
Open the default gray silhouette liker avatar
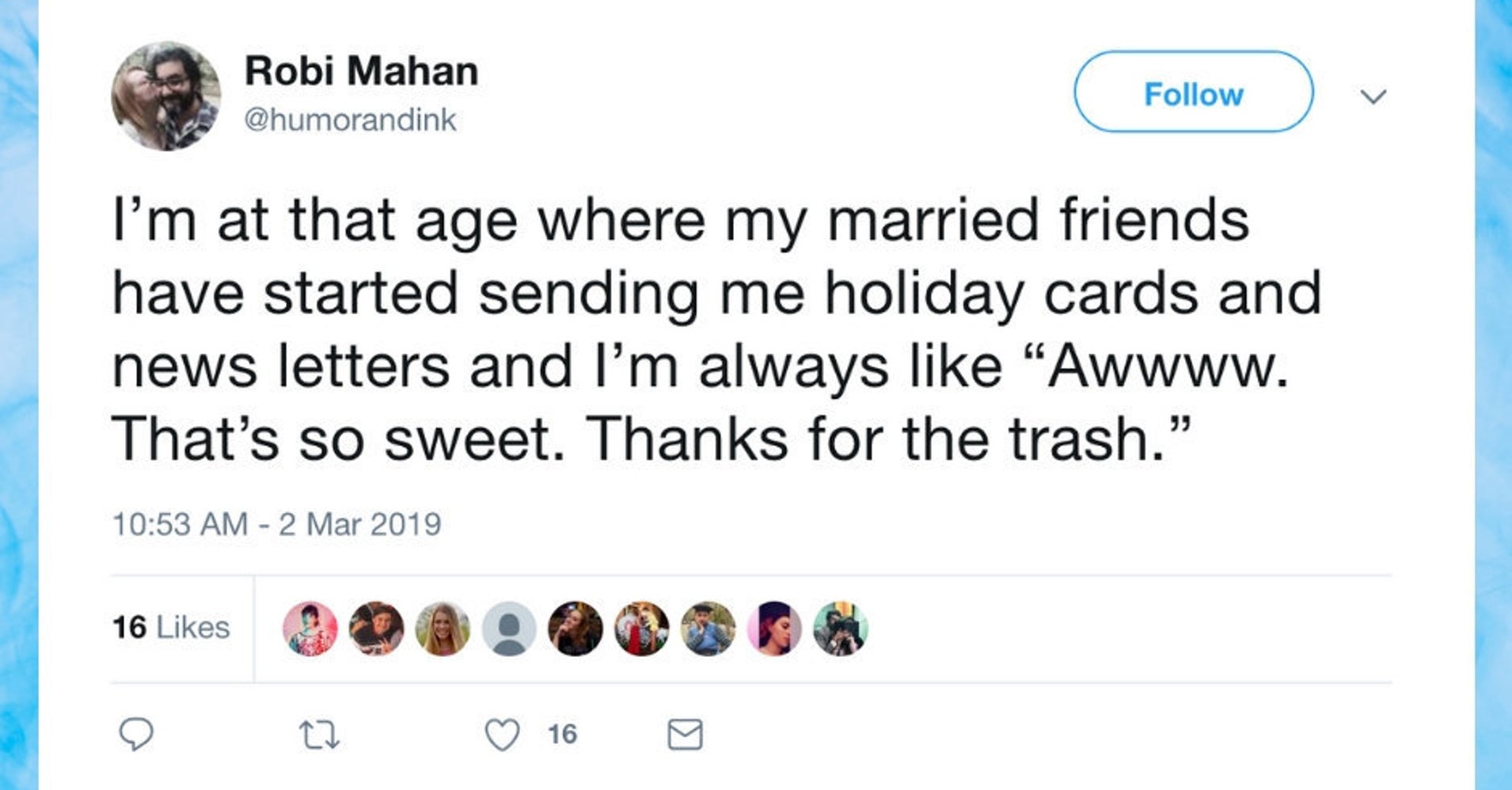click(509, 629)
